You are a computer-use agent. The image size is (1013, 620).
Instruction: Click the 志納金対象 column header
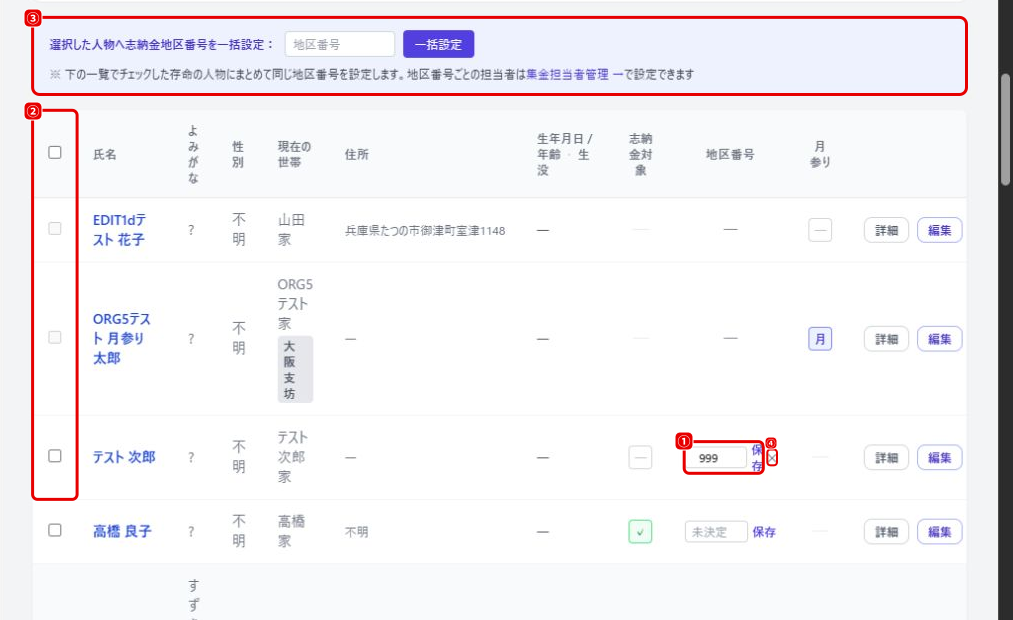coord(640,154)
